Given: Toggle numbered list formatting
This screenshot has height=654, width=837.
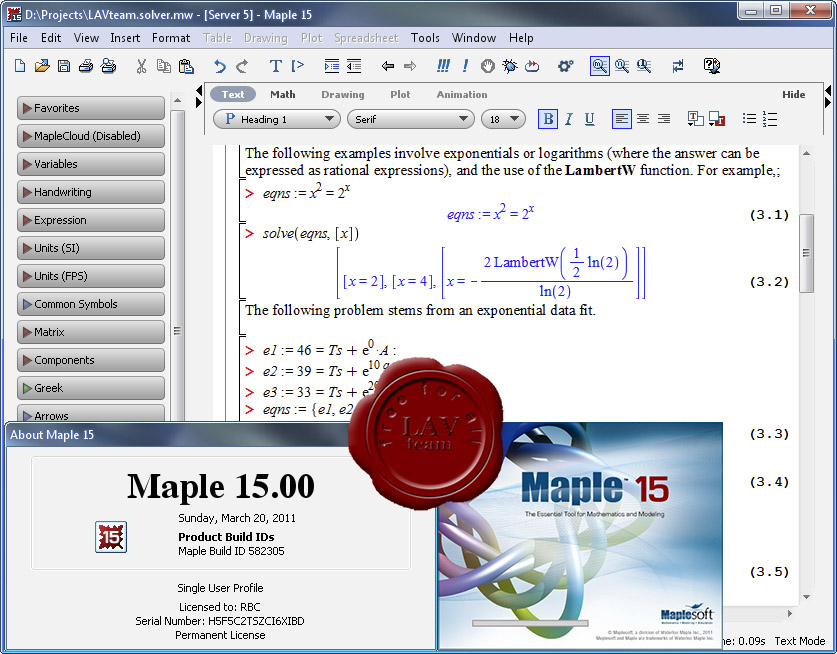Looking at the screenshot, I should [x=770, y=119].
